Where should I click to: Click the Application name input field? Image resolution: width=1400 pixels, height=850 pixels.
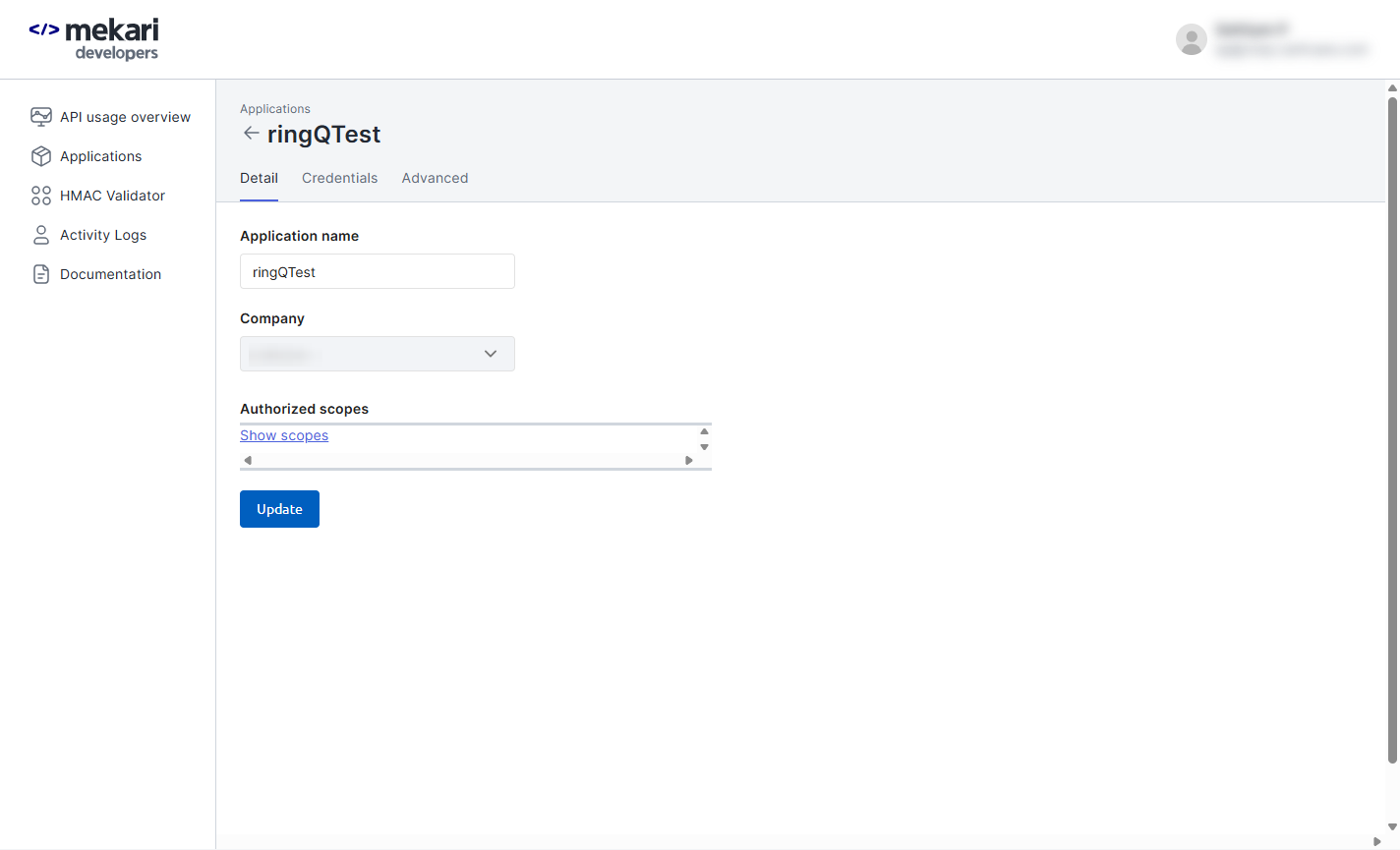(x=378, y=271)
